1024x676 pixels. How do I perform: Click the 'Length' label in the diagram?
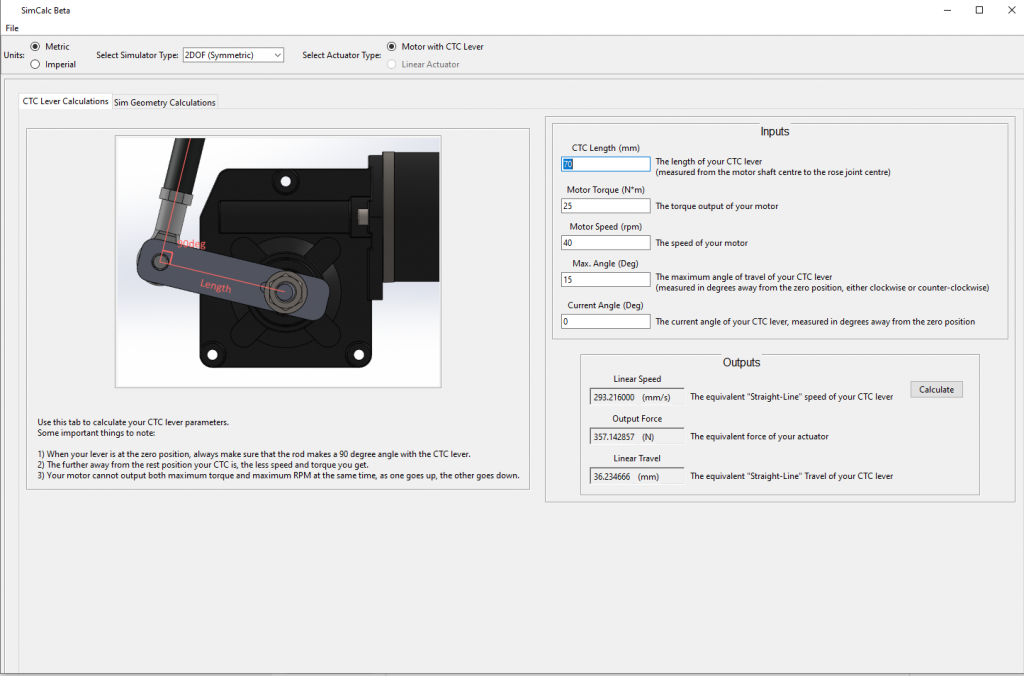pos(216,285)
